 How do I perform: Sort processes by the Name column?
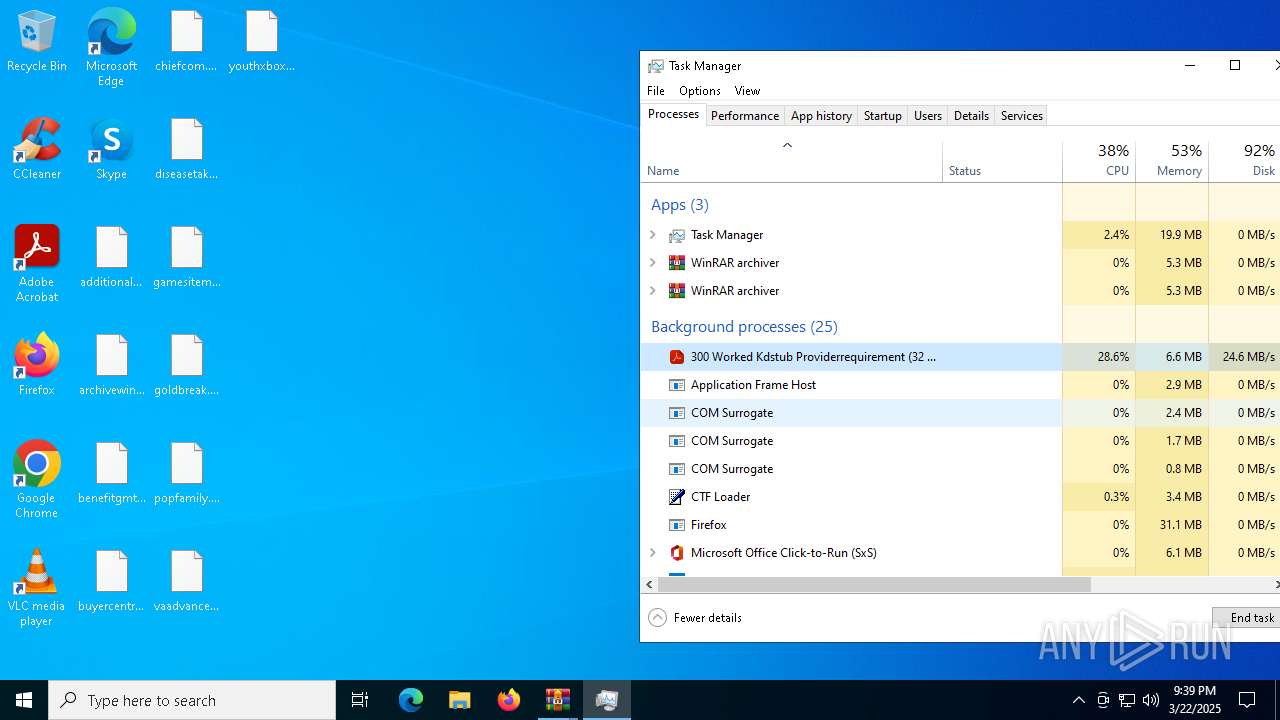tap(791, 161)
